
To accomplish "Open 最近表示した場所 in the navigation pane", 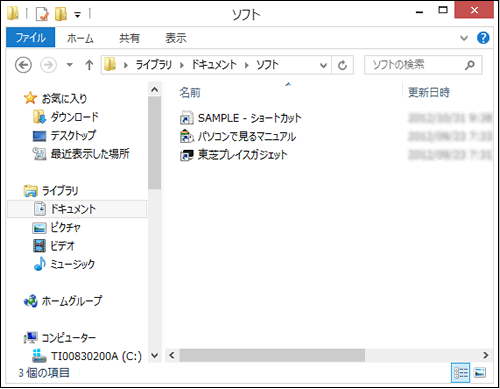I will tap(90, 154).
